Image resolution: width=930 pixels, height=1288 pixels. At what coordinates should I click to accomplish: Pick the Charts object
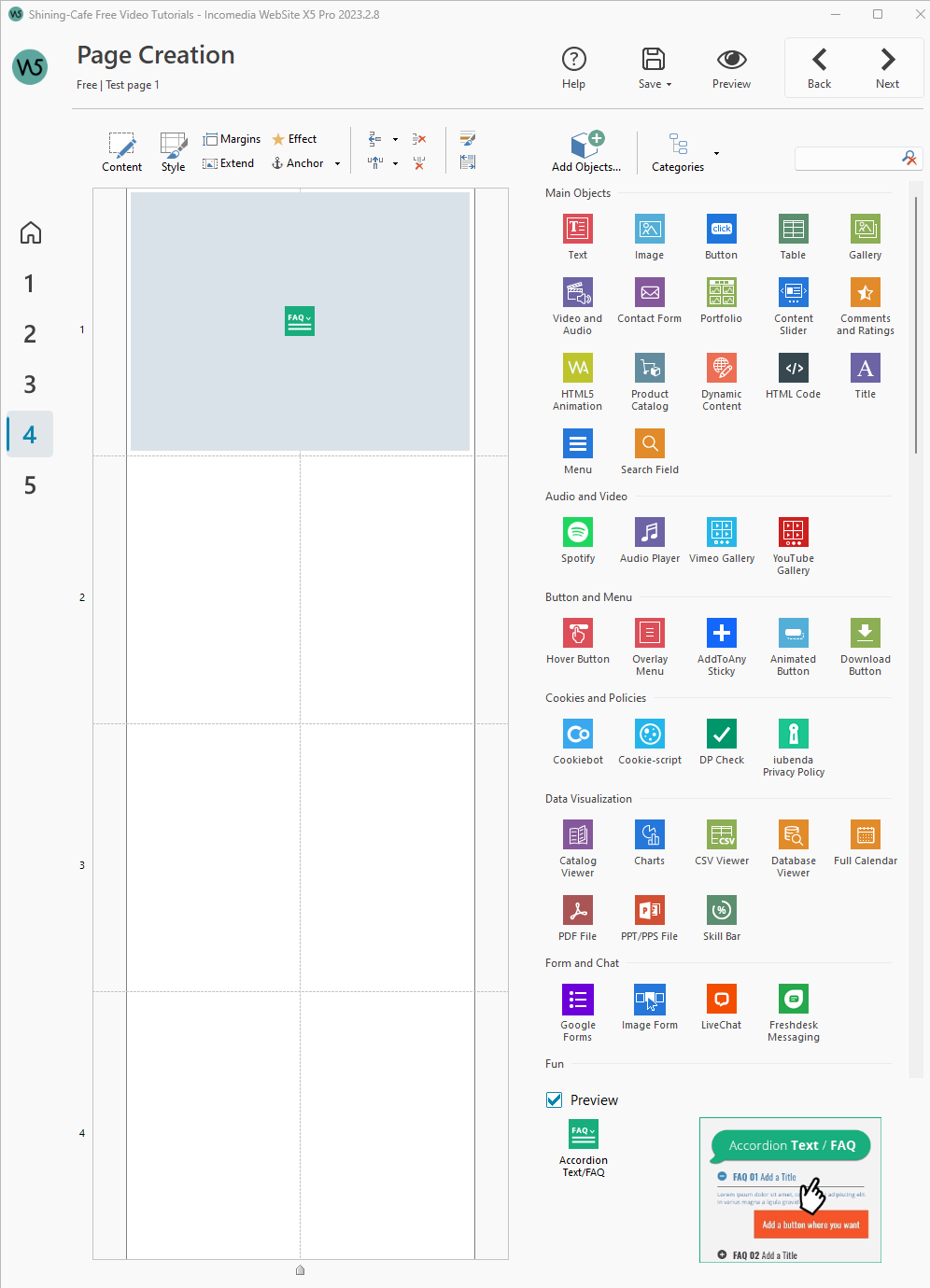click(649, 834)
